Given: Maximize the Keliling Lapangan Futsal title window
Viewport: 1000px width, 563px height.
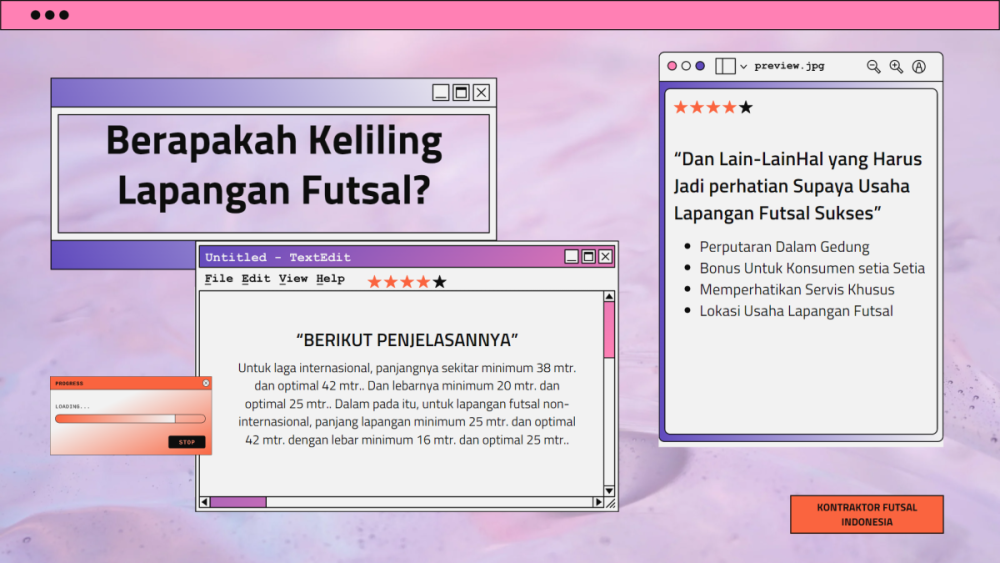Looking at the screenshot, I should click(461, 92).
